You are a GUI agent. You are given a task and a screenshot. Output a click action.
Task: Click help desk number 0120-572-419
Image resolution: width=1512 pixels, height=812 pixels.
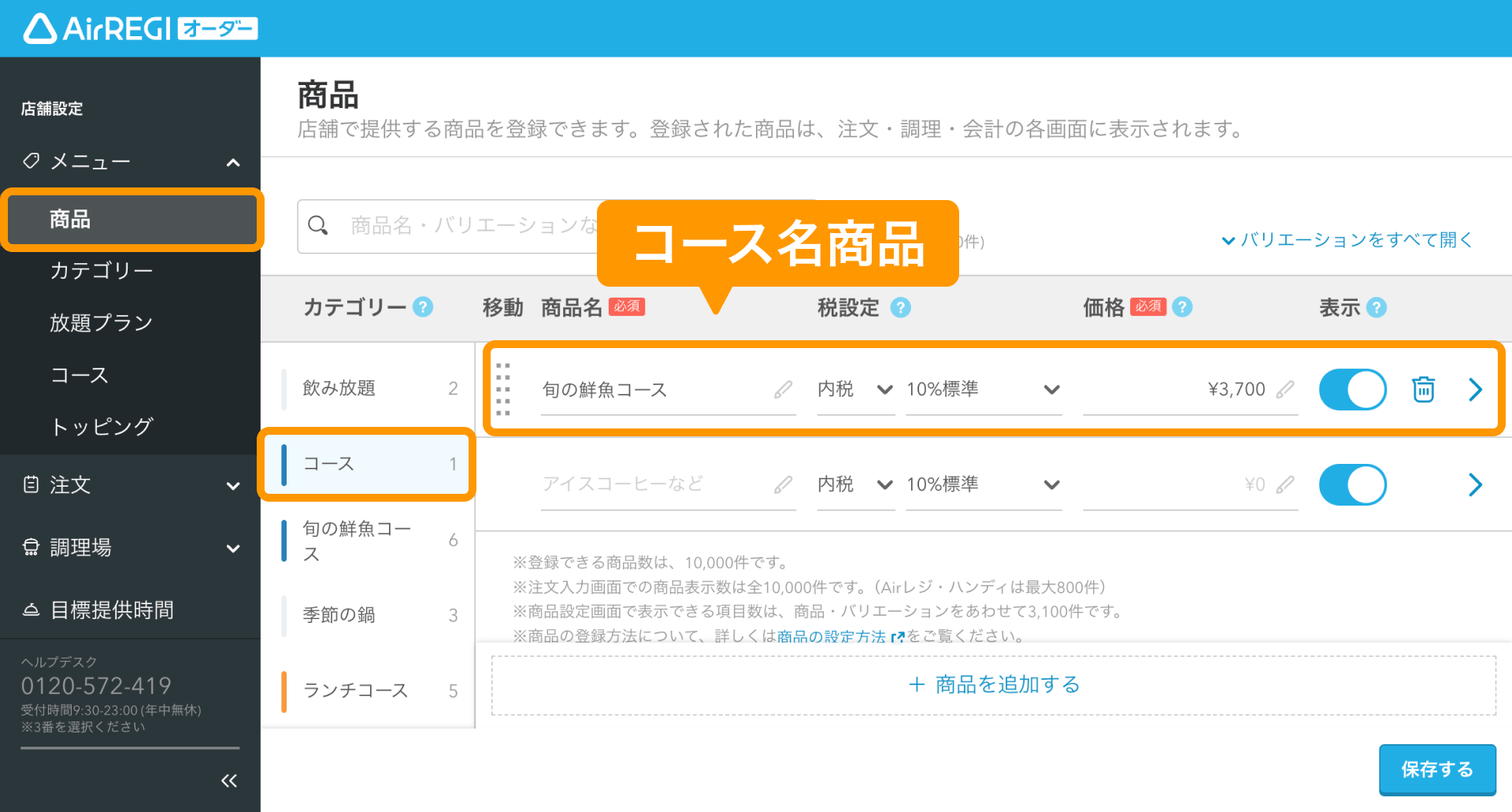96,686
